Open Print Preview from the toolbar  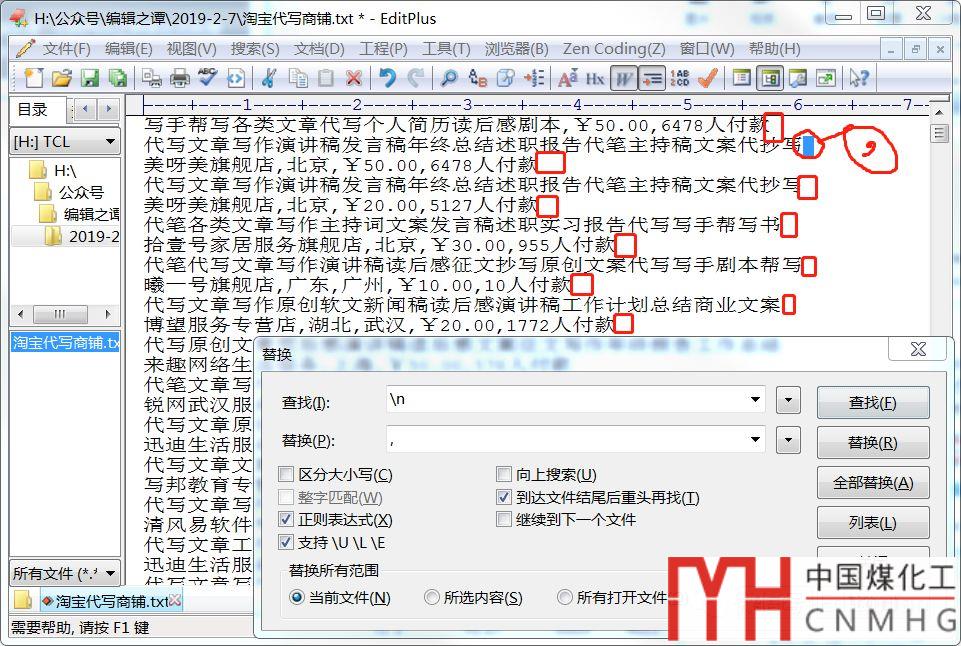pos(151,78)
